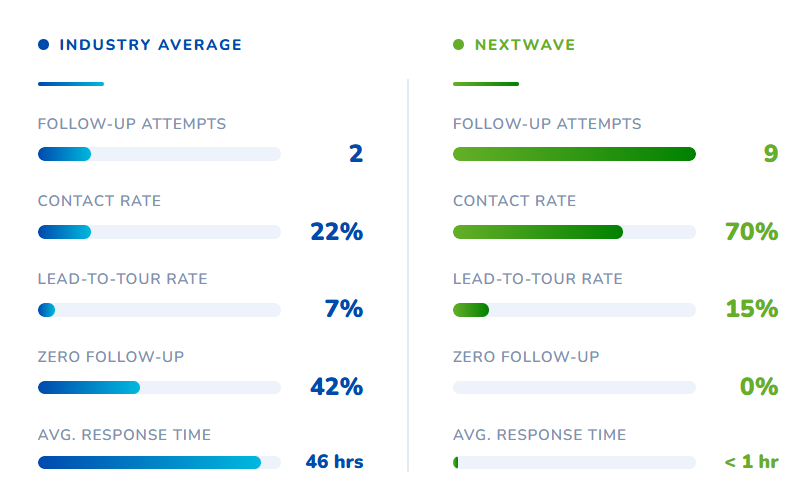Click the green dot beside NextWave
Screen dimensions: 805x487
click(x=458, y=45)
